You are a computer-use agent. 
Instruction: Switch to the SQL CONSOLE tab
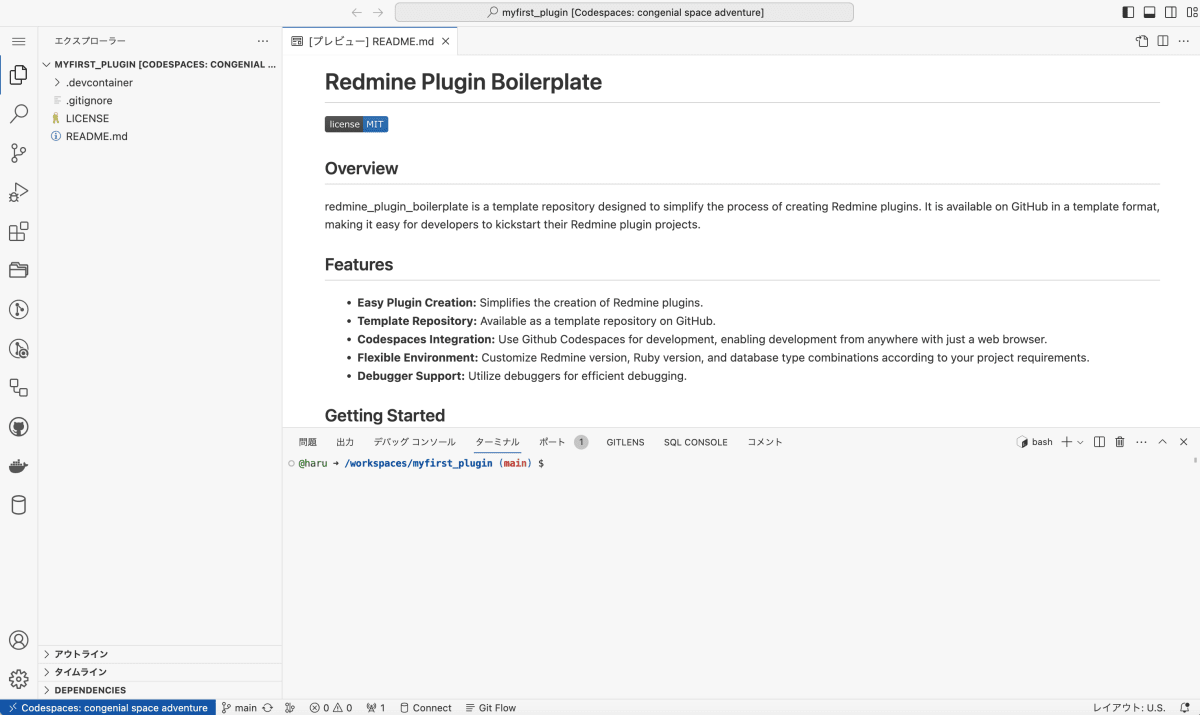(x=695, y=442)
